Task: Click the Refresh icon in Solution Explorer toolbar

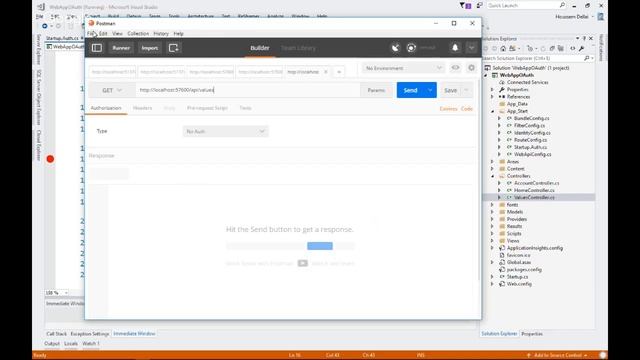Action: 543,49
